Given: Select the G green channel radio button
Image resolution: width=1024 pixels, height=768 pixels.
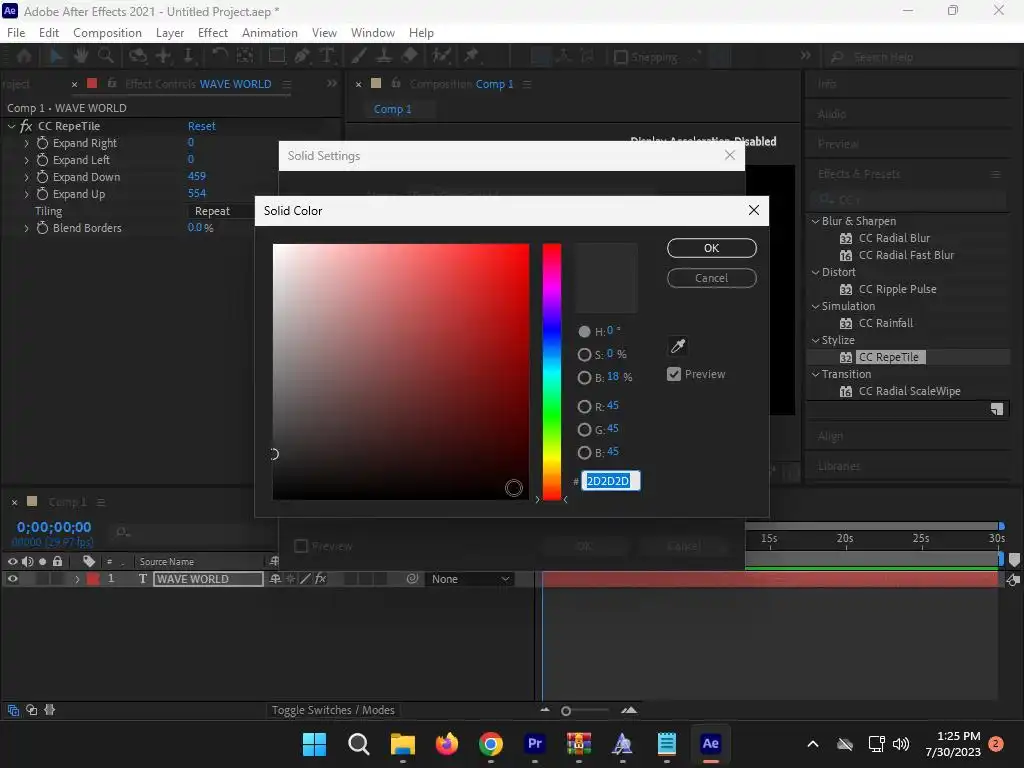Looking at the screenshot, I should coord(584,429).
